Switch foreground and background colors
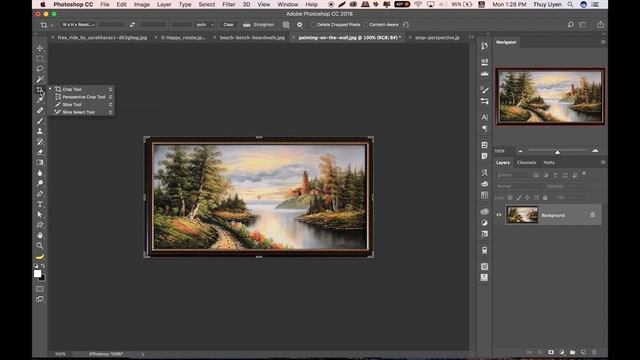 [x=43, y=266]
